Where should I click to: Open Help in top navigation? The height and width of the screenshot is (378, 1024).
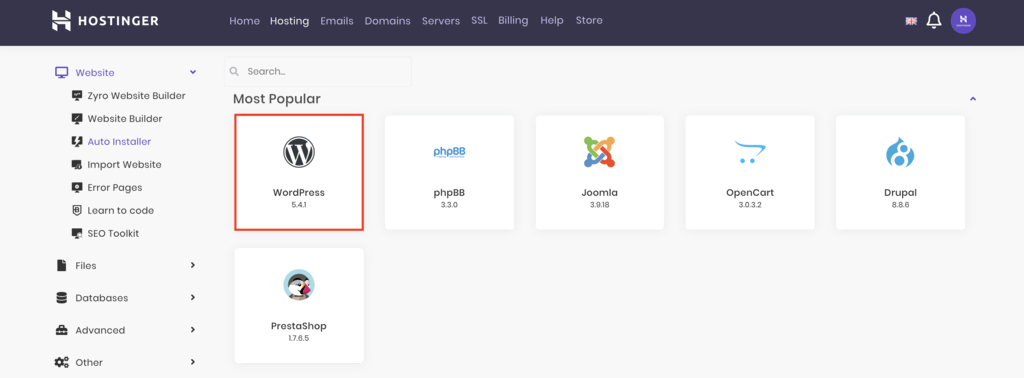pyautogui.click(x=552, y=21)
